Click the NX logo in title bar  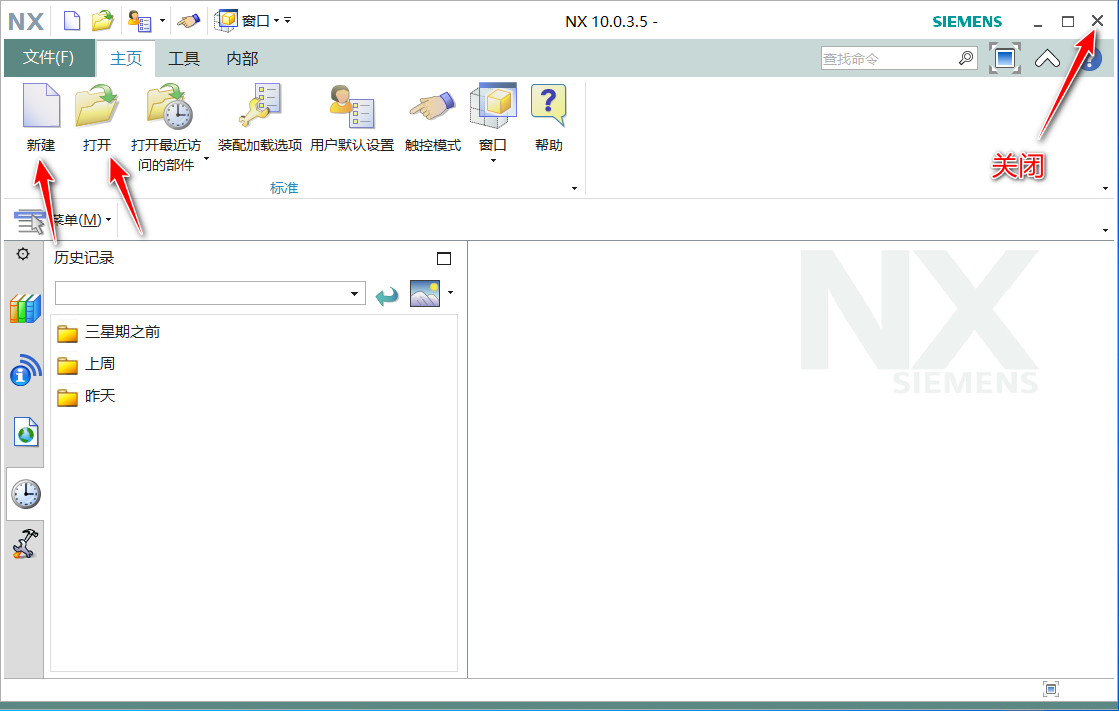[26, 21]
